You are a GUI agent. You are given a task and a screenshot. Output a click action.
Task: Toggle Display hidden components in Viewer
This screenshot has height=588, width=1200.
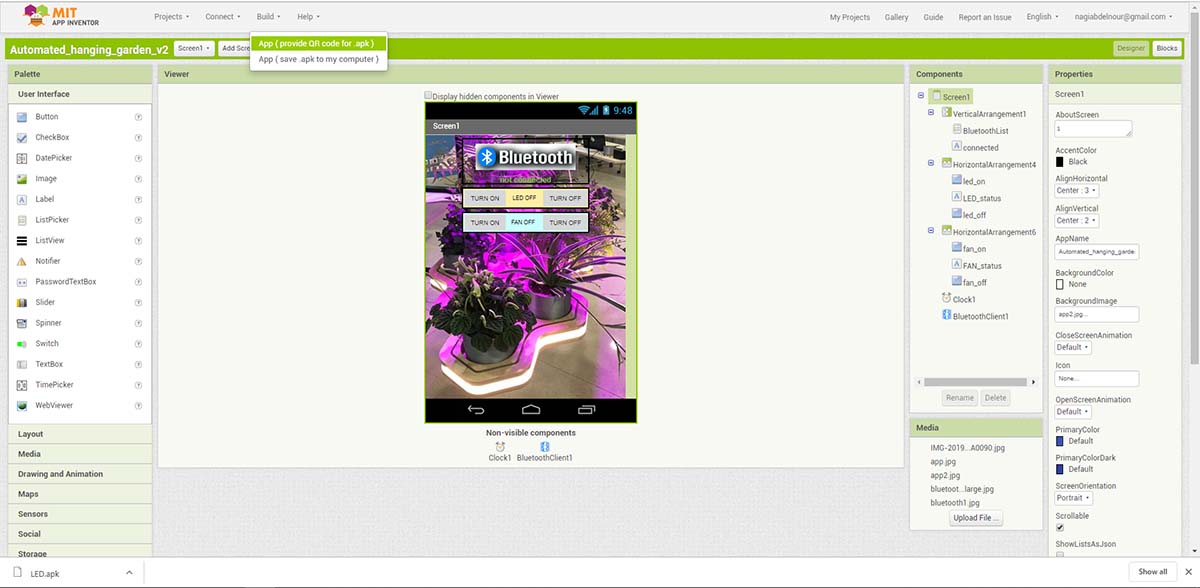pyautogui.click(x=428, y=96)
